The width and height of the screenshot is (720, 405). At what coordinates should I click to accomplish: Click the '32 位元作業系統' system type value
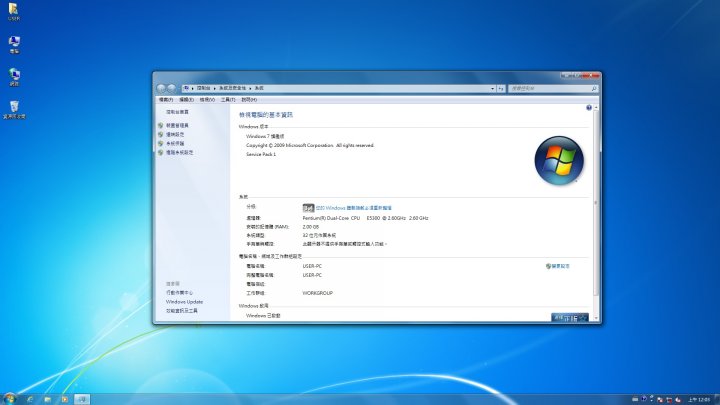coord(319,236)
